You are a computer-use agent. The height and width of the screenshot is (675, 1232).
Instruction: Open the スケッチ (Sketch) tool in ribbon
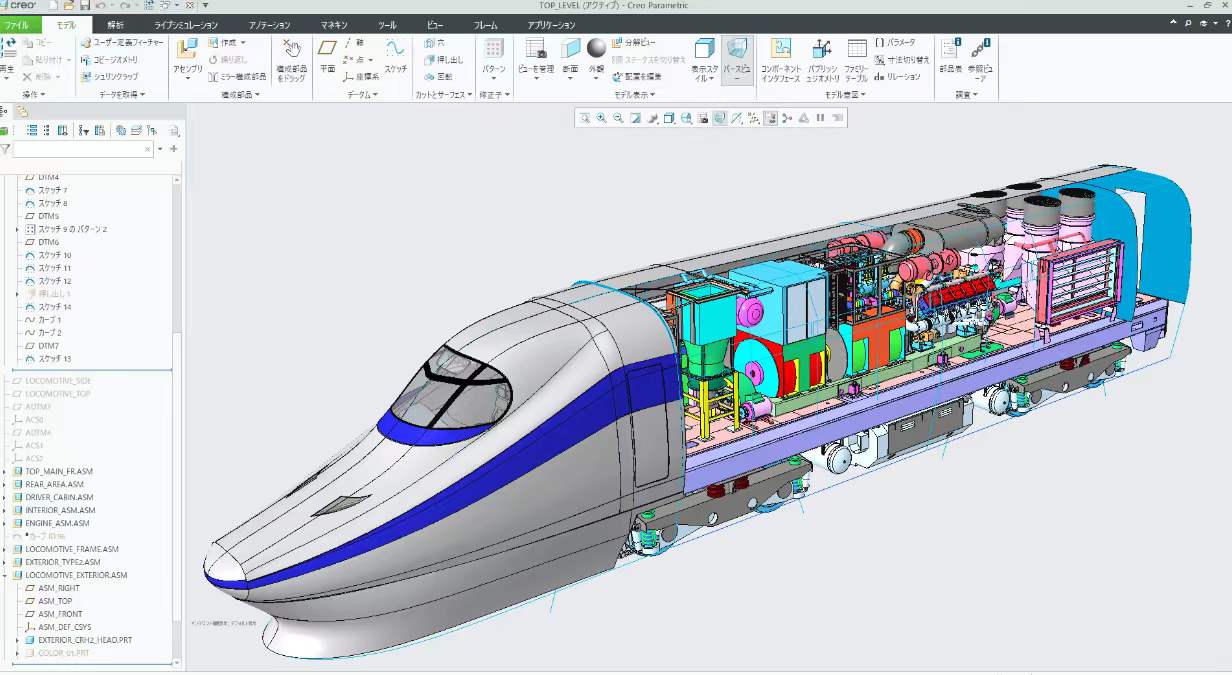tap(396, 54)
